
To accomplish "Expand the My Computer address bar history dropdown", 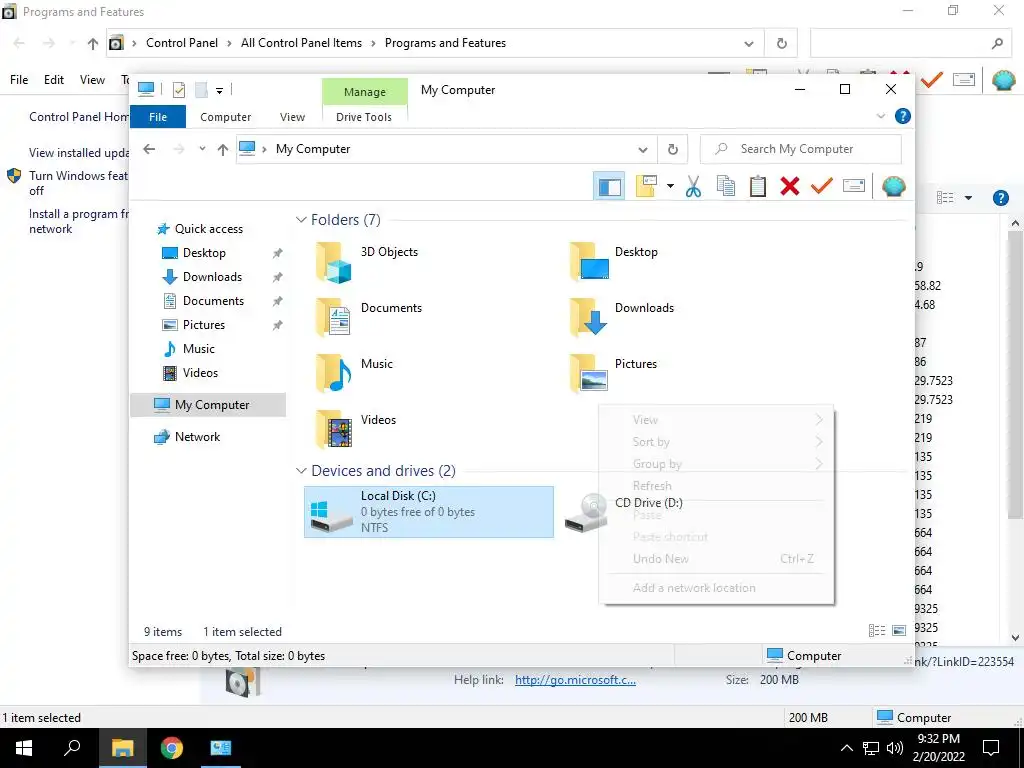I will click(643, 150).
